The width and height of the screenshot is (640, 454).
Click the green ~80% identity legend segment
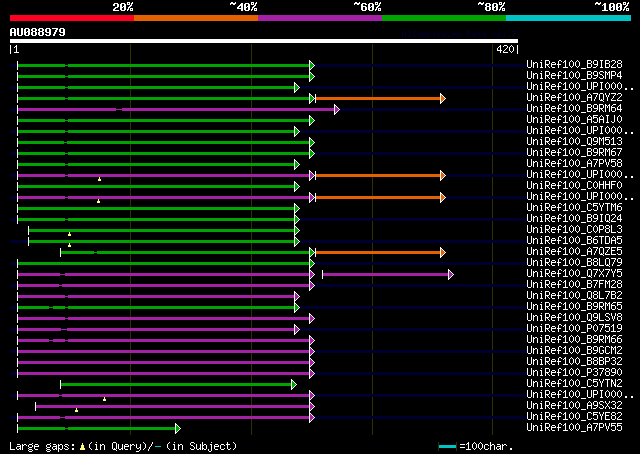[444, 18]
